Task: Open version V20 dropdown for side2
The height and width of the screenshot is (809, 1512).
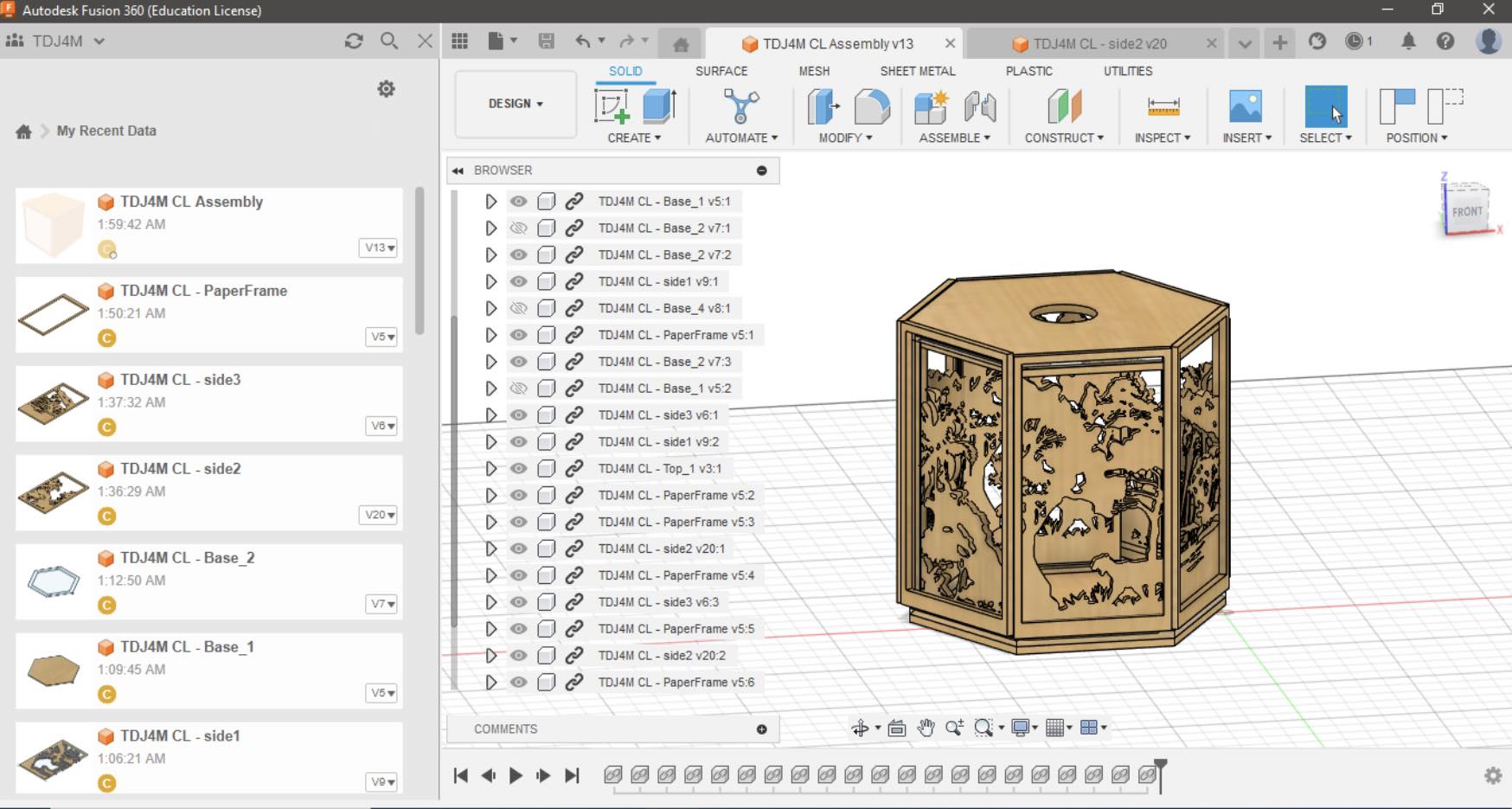Action: [x=380, y=515]
